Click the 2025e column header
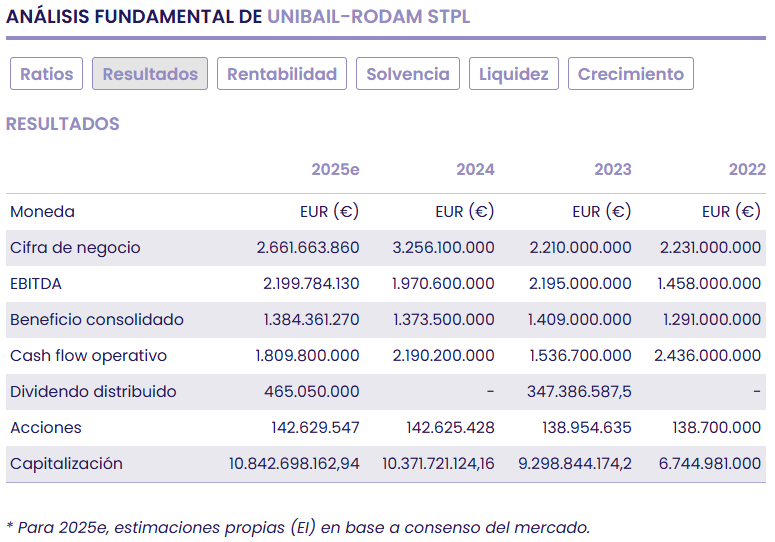This screenshot has width=775, height=542. [335, 169]
